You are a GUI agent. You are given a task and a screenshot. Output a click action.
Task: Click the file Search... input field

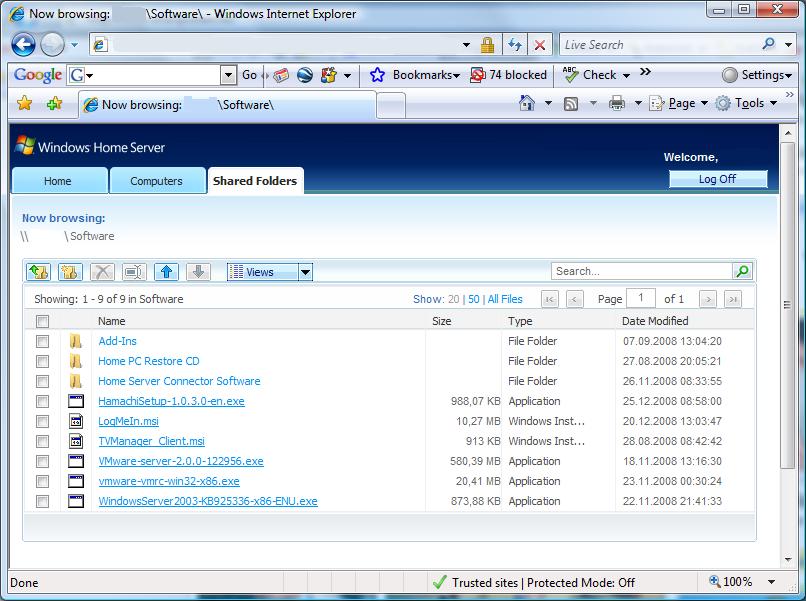pyautogui.click(x=642, y=271)
